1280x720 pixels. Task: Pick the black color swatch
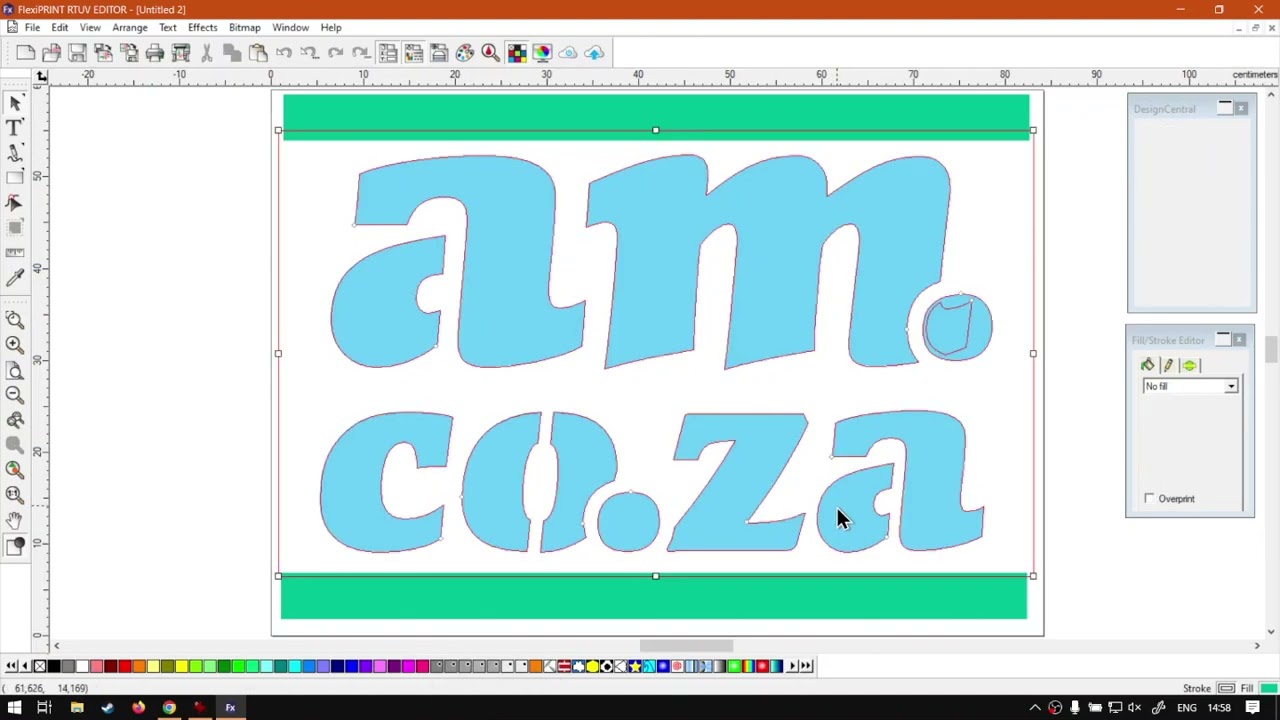pyautogui.click(x=54, y=666)
